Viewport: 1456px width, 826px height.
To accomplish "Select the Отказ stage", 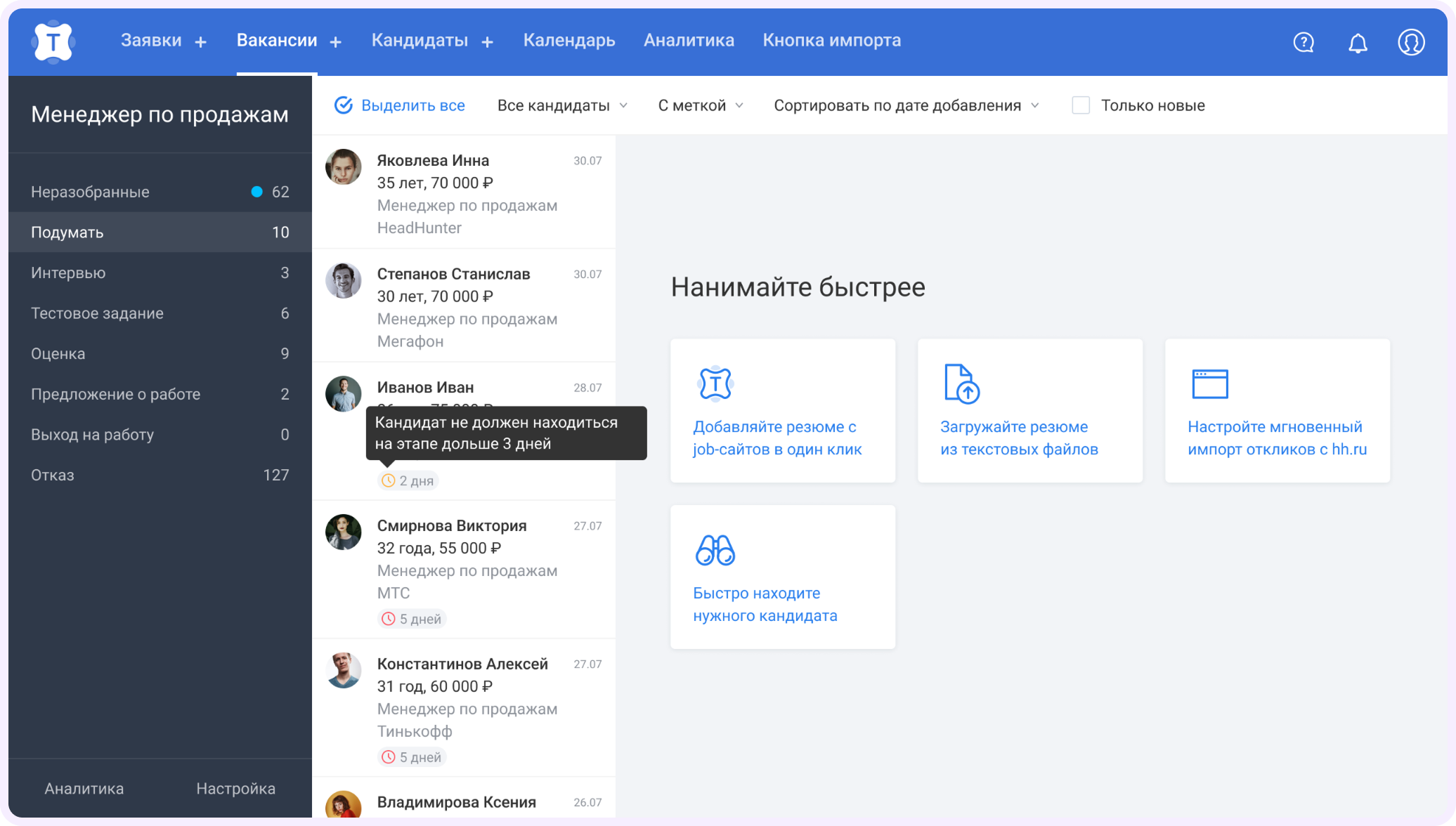I will pyautogui.click(x=160, y=475).
